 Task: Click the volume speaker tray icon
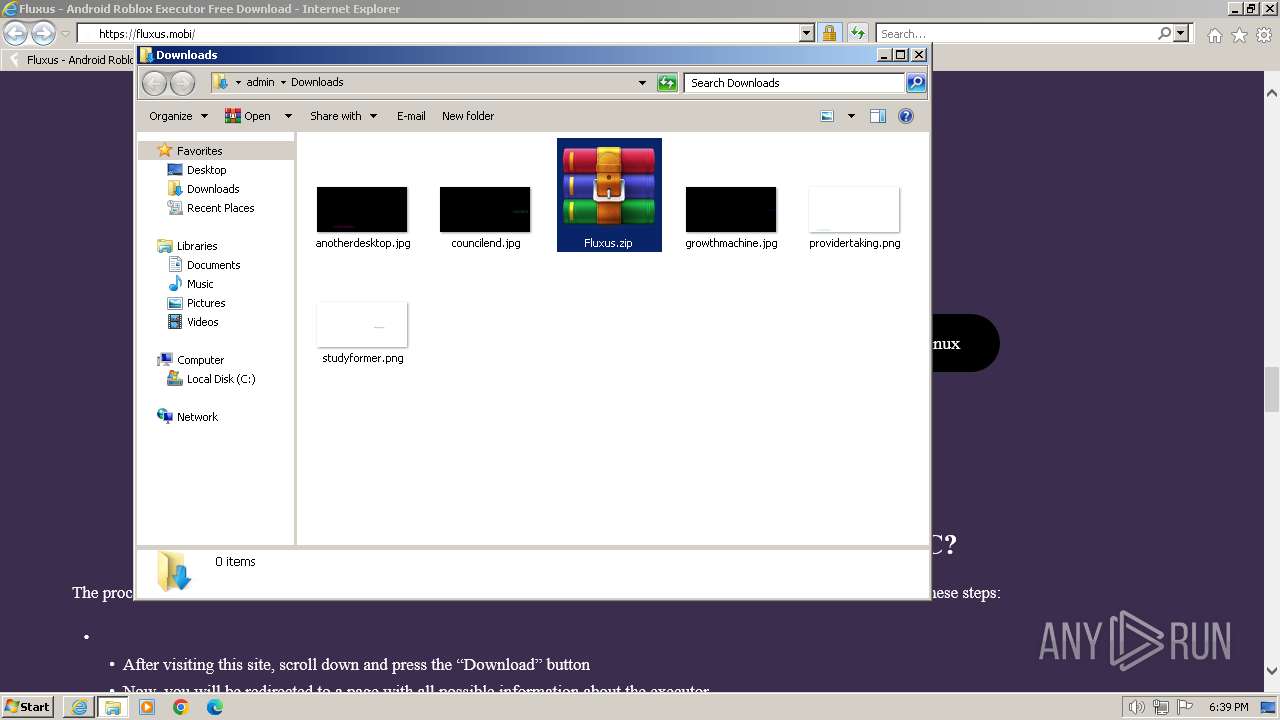coord(1137,707)
